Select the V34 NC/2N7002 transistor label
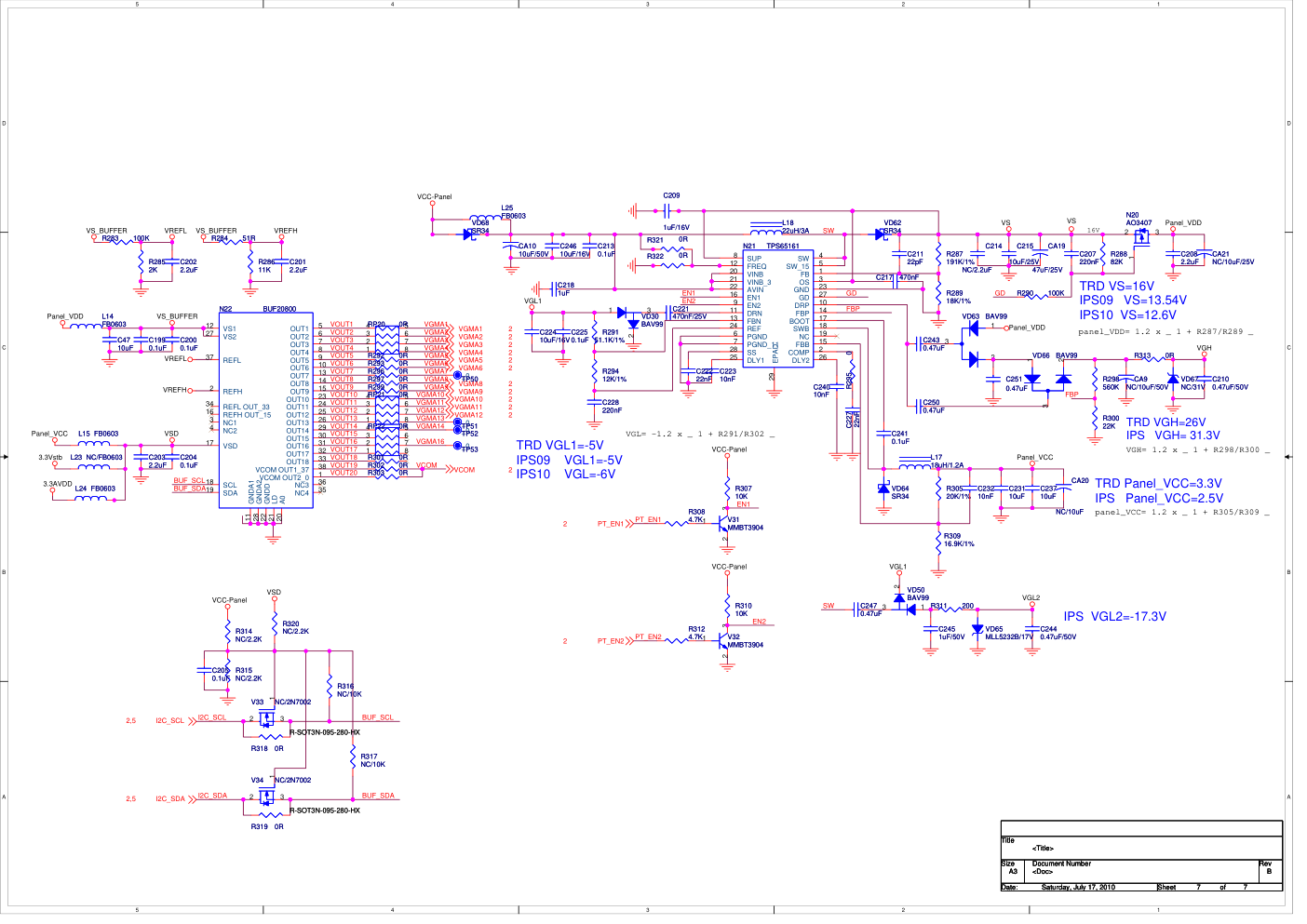The width and height of the screenshot is (1307, 924). tap(281, 781)
